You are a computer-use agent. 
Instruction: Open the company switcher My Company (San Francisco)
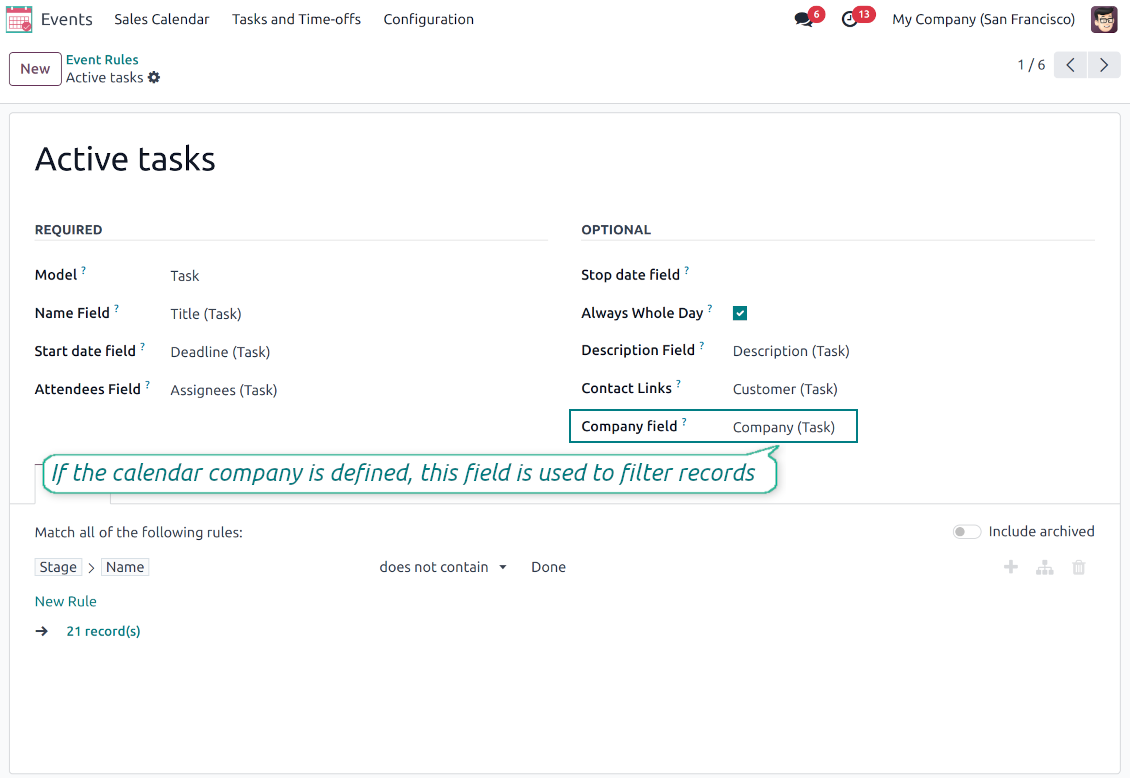(x=983, y=19)
